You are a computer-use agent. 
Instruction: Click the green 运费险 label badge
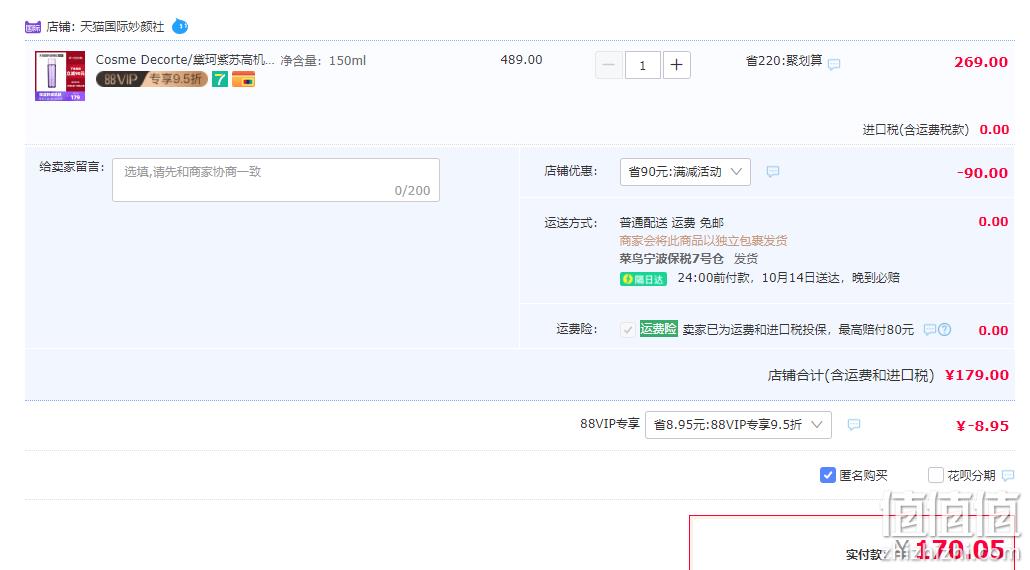point(658,329)
